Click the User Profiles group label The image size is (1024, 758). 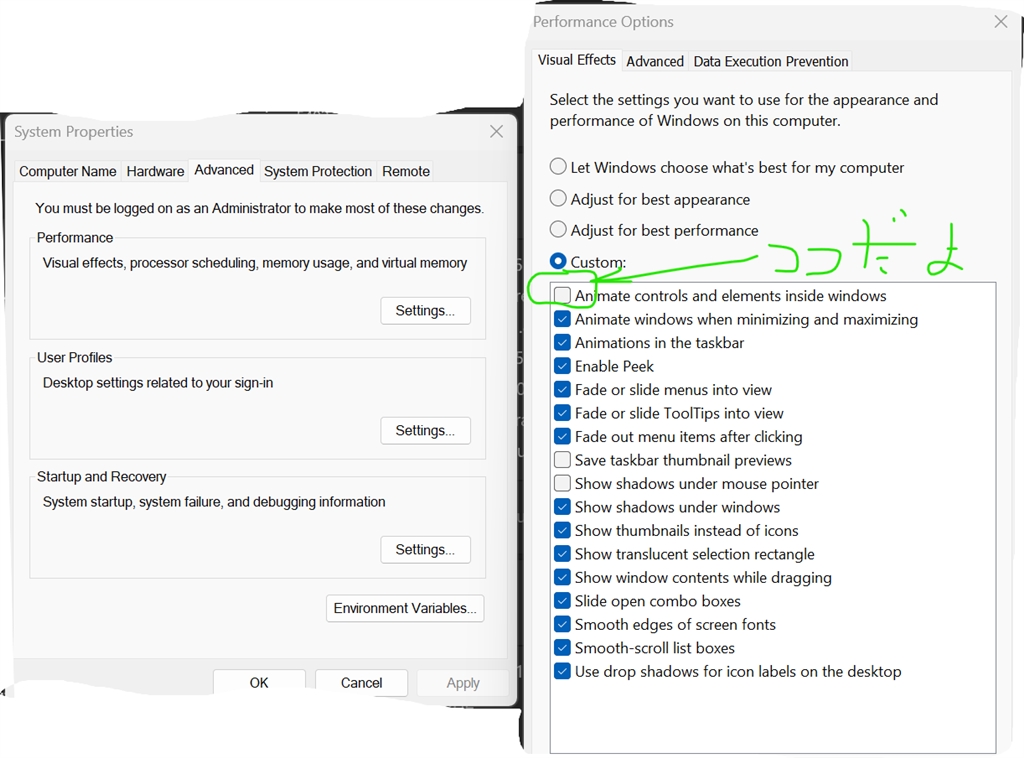click(x=74, y=358)
